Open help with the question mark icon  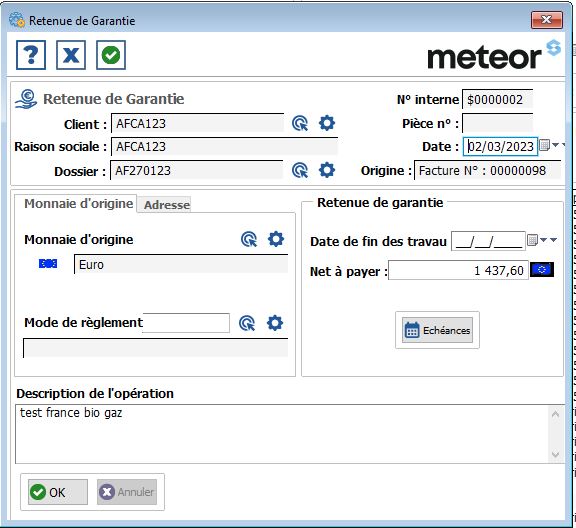tap(31, 55)
